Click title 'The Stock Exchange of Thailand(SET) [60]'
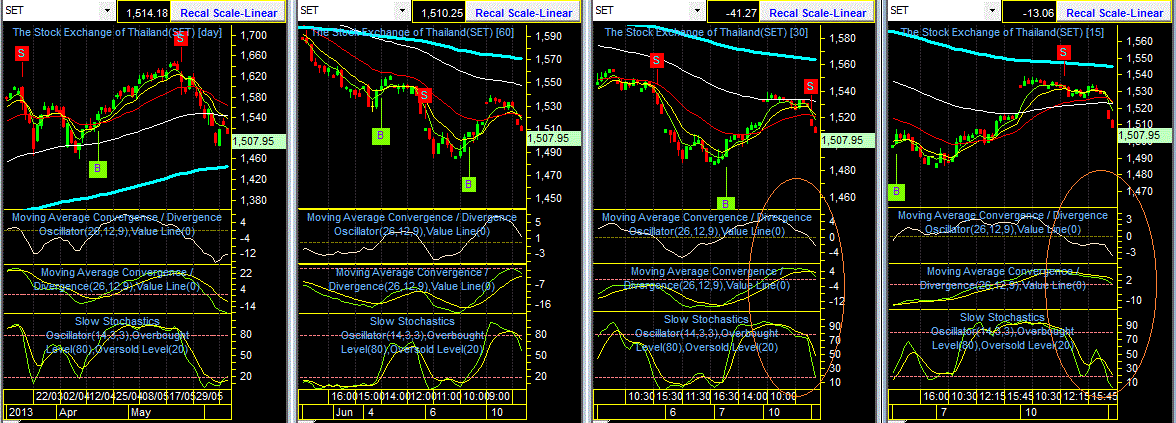The height and width of the screenshot is (423, 1176). pyautogui.click(x=412, y=32)
